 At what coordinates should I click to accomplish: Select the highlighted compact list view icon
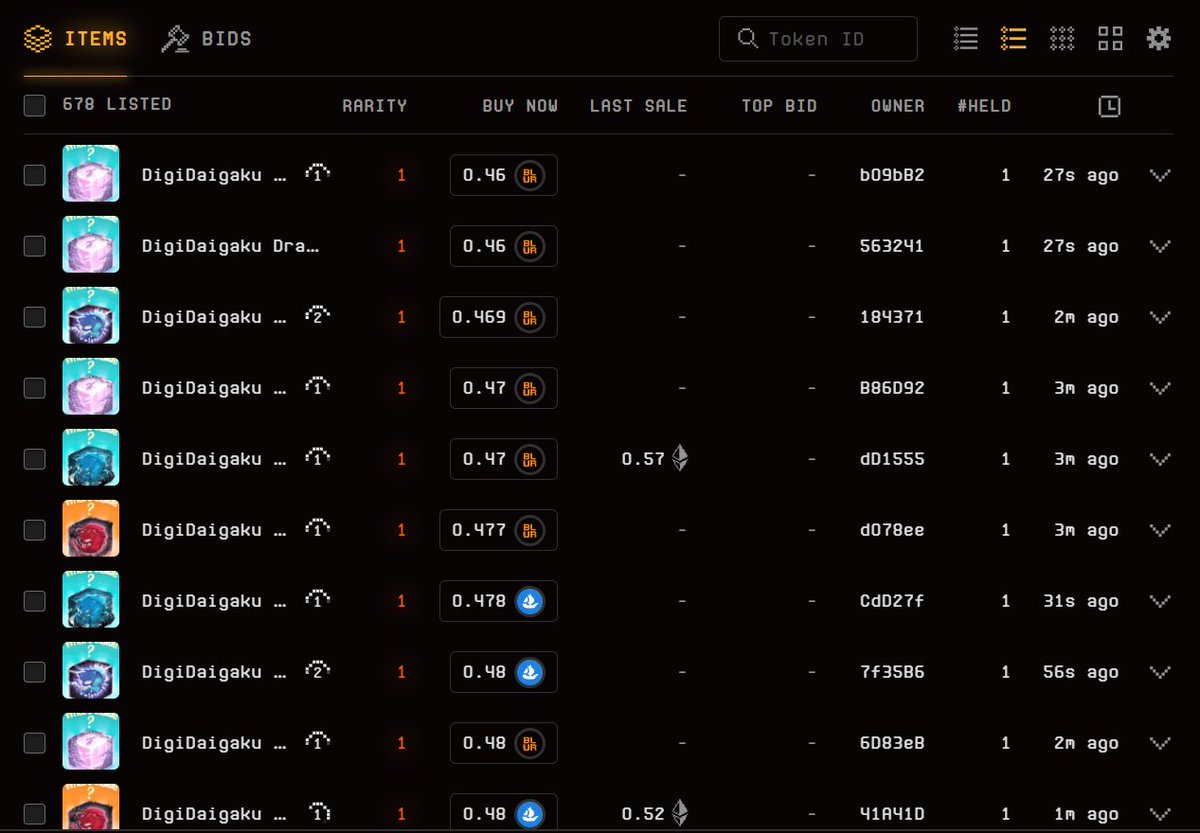coord(1014,39)
